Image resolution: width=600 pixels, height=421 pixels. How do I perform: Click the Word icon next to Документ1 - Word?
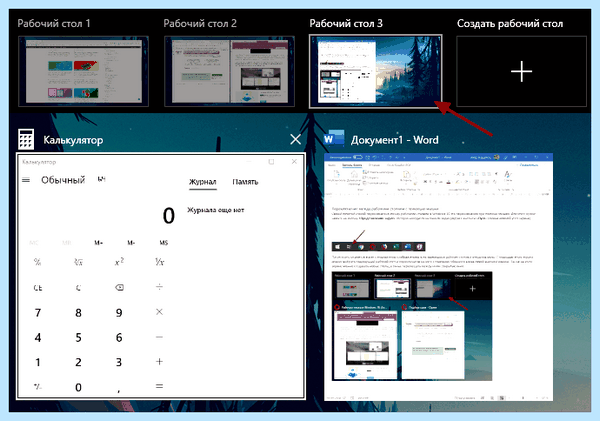click(x=334, y=139)
